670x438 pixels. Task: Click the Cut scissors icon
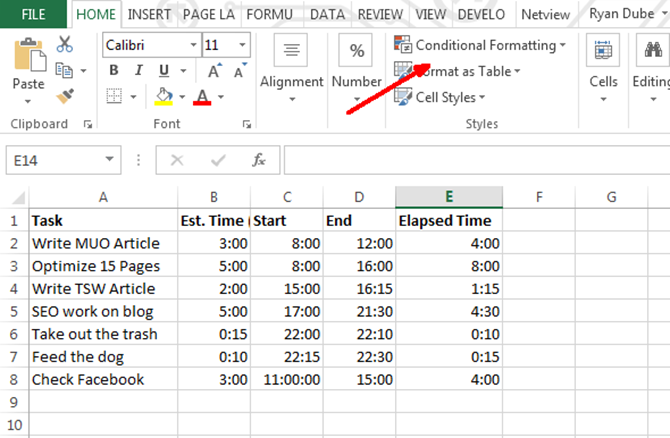pos(65,44)
